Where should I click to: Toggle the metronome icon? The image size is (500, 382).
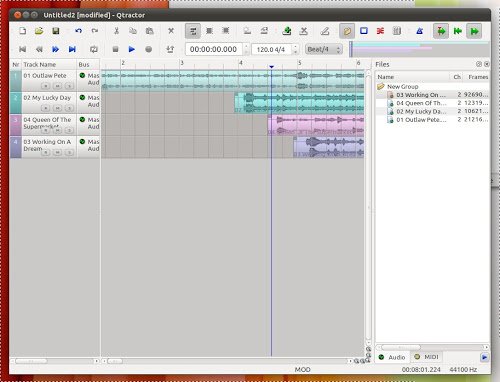point(419,31)
